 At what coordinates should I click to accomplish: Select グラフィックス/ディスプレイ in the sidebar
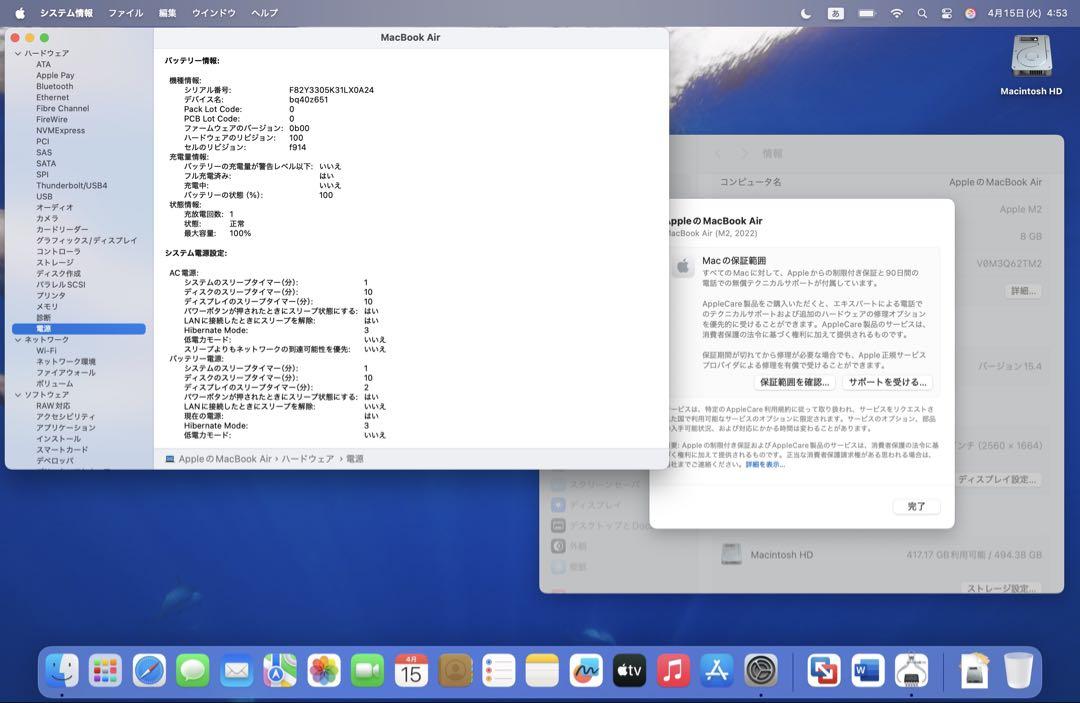[x=86, y=240]
